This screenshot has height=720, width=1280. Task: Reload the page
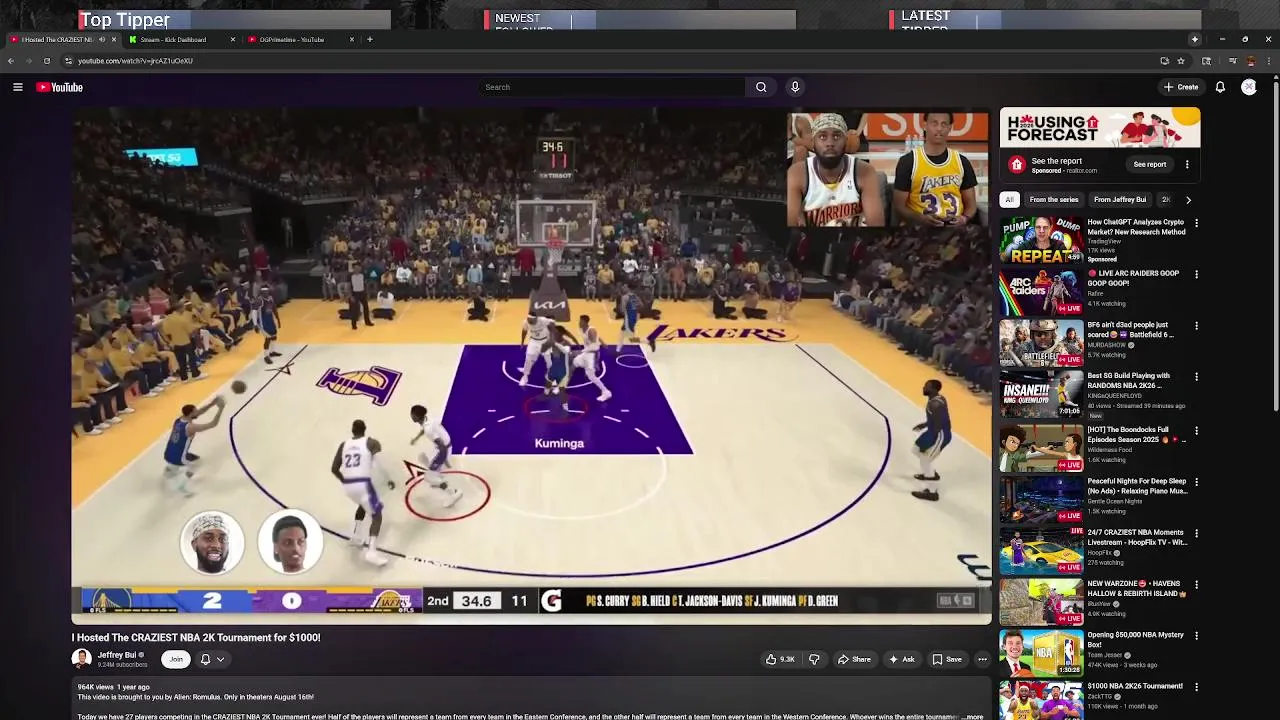point(46,61)
